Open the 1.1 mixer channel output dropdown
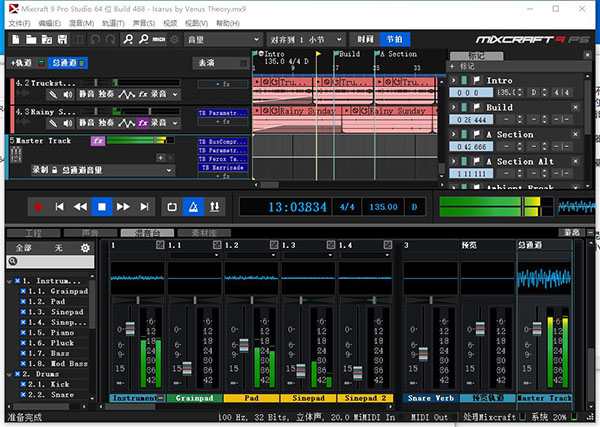 pos(194,255)
